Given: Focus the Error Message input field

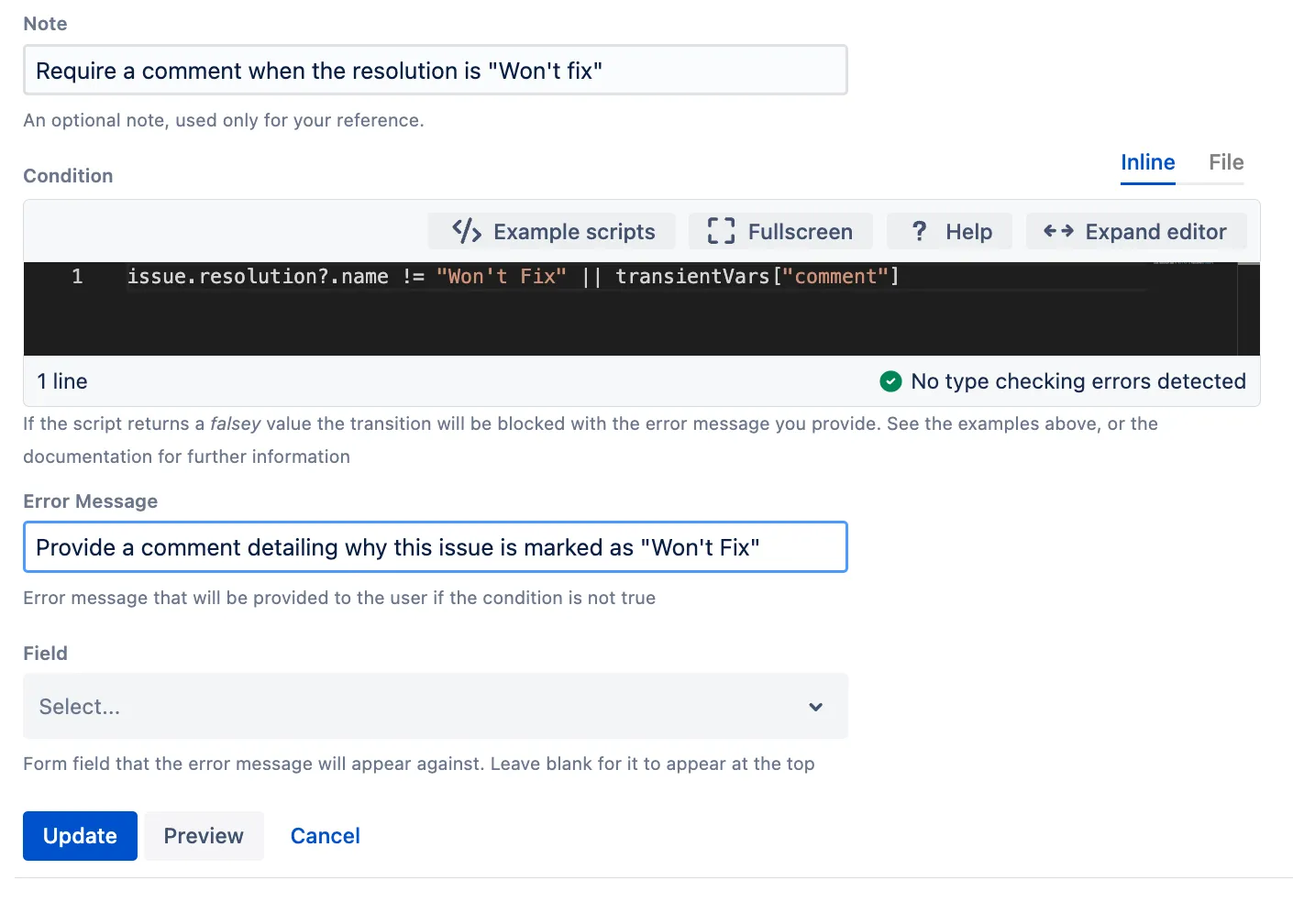Looking at the screenshot, I should 436,547.
